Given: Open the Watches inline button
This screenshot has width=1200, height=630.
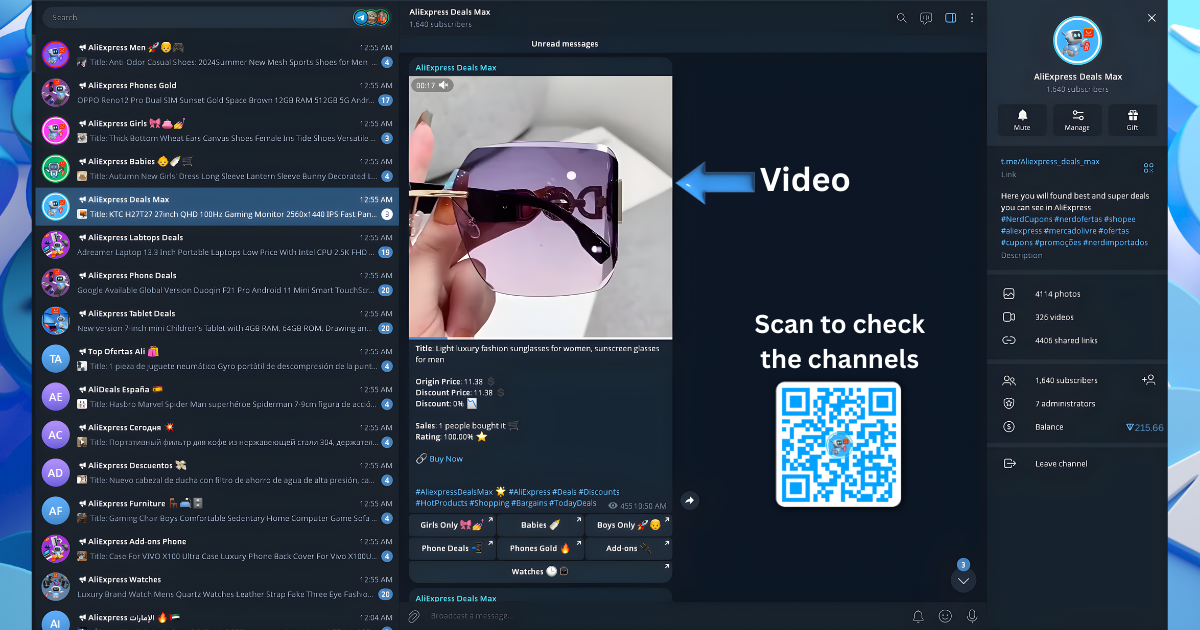Looking at the screenshot, I should pyautogui.click(x=540, y=571).
